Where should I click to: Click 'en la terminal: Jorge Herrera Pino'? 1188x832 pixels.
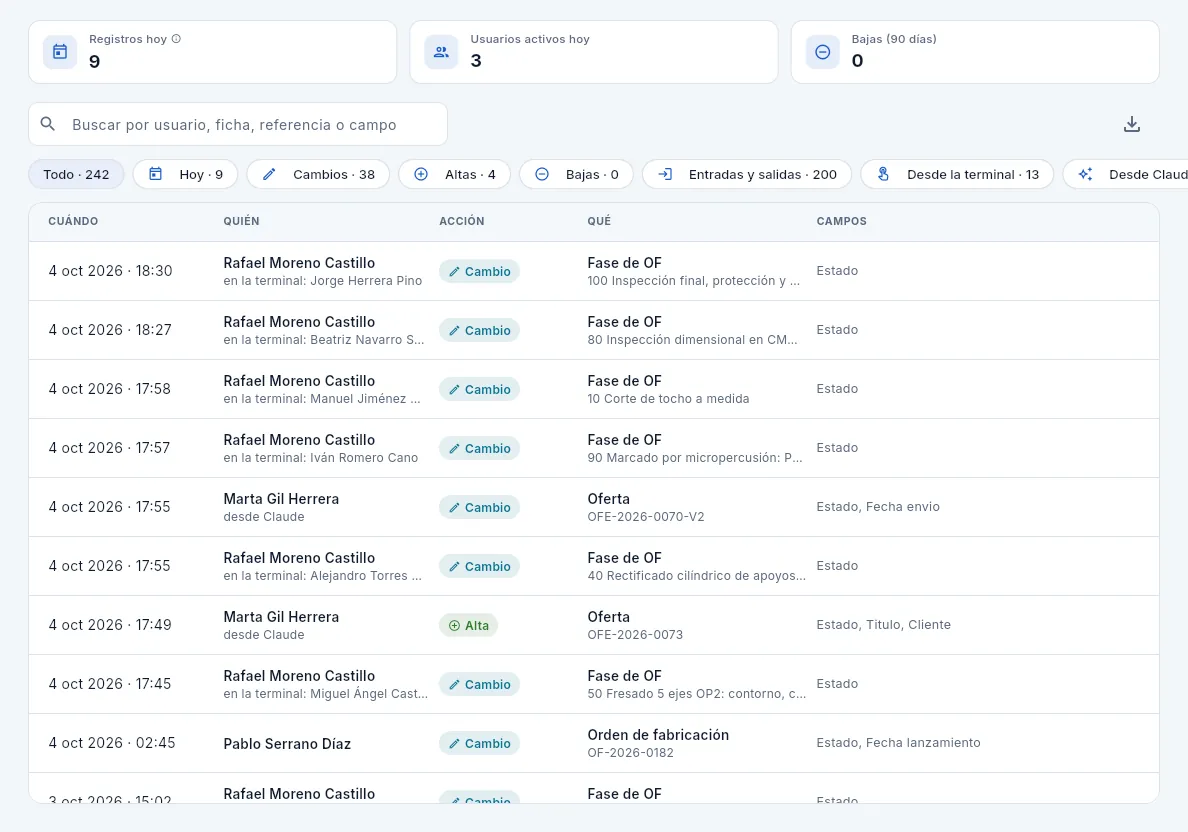[x=323, y=280]
